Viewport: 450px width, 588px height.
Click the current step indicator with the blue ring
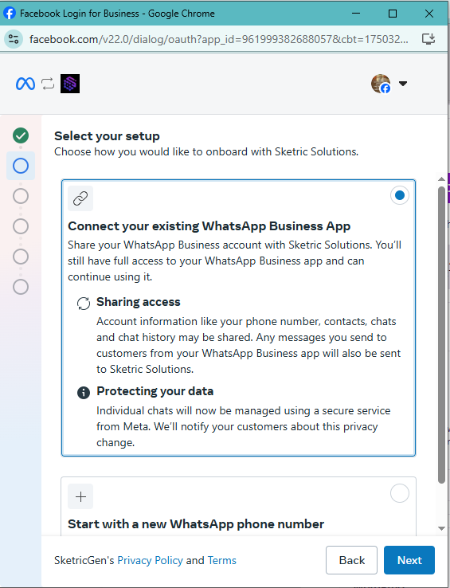[21, 165]
